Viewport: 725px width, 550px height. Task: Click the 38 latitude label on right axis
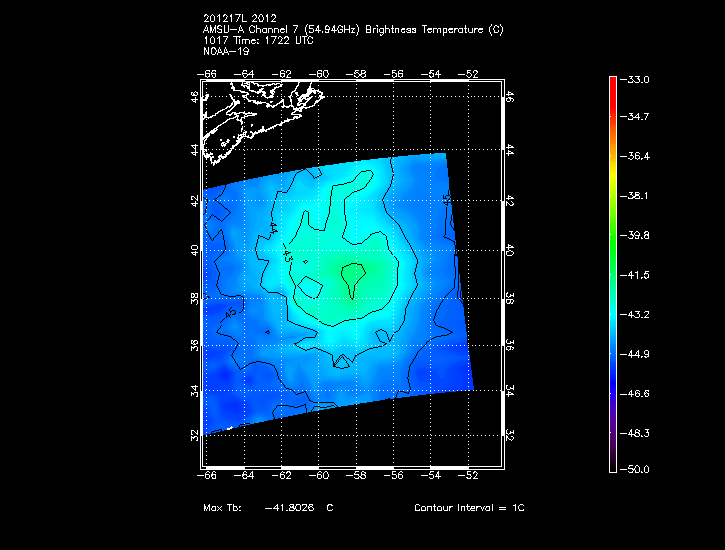click(509, 299)
